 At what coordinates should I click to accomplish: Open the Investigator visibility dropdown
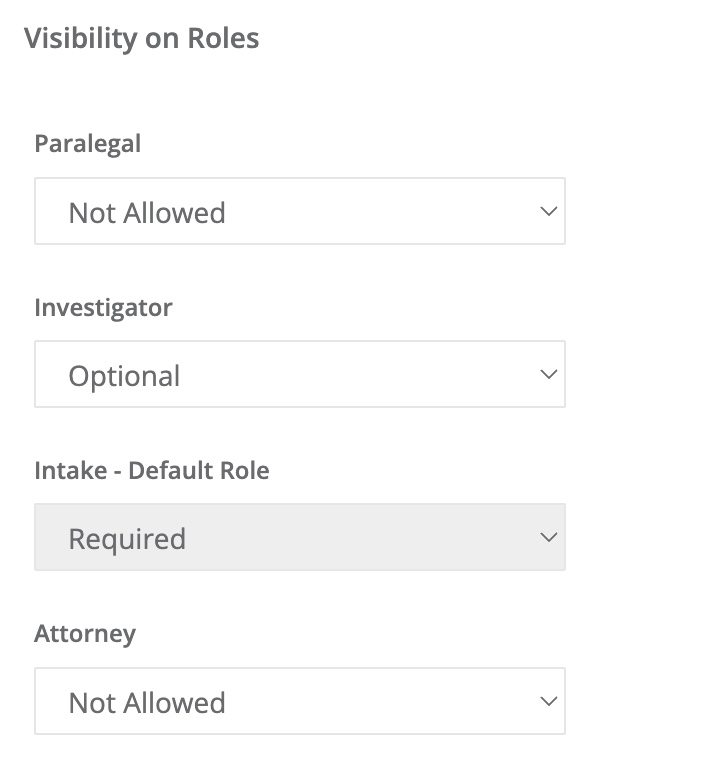(x=300, y=374)
